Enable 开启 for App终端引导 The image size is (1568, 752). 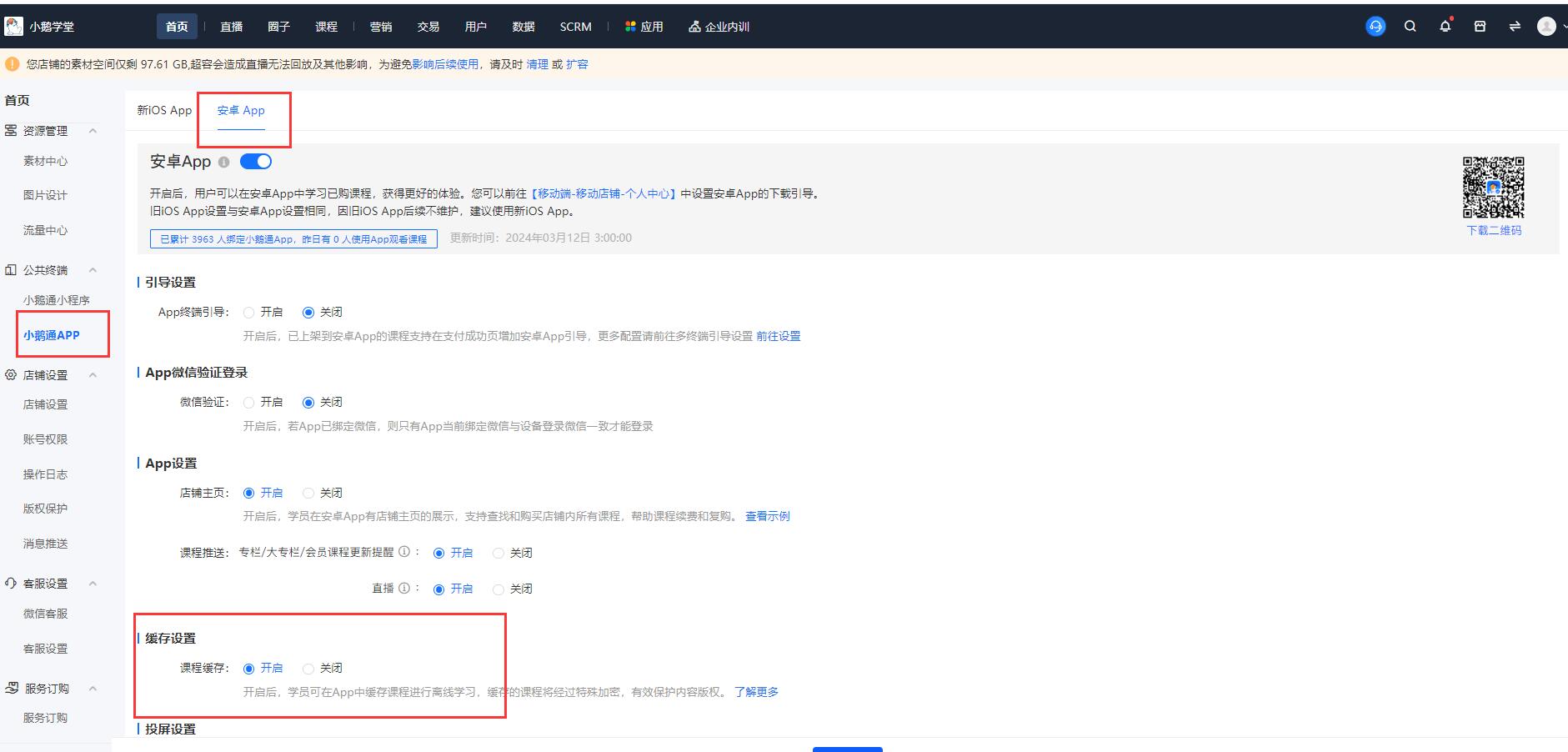(x=248, y=312)
